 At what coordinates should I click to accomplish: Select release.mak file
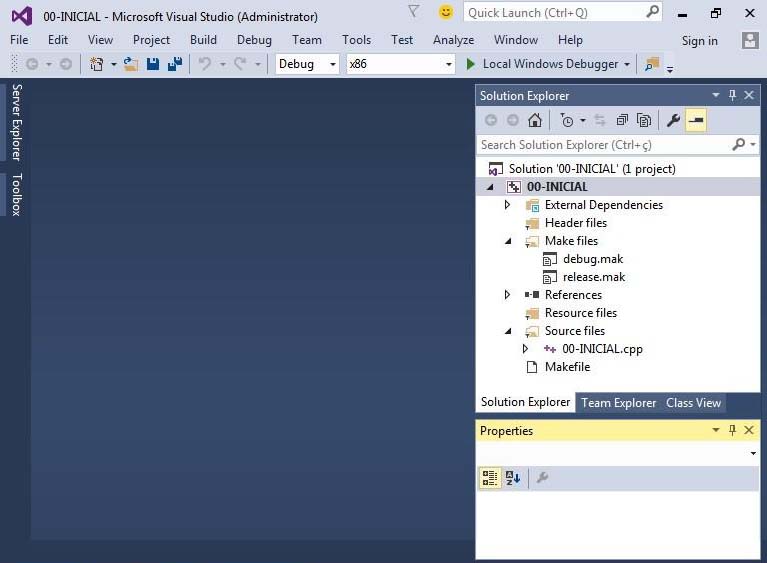(x=594, y=277)
